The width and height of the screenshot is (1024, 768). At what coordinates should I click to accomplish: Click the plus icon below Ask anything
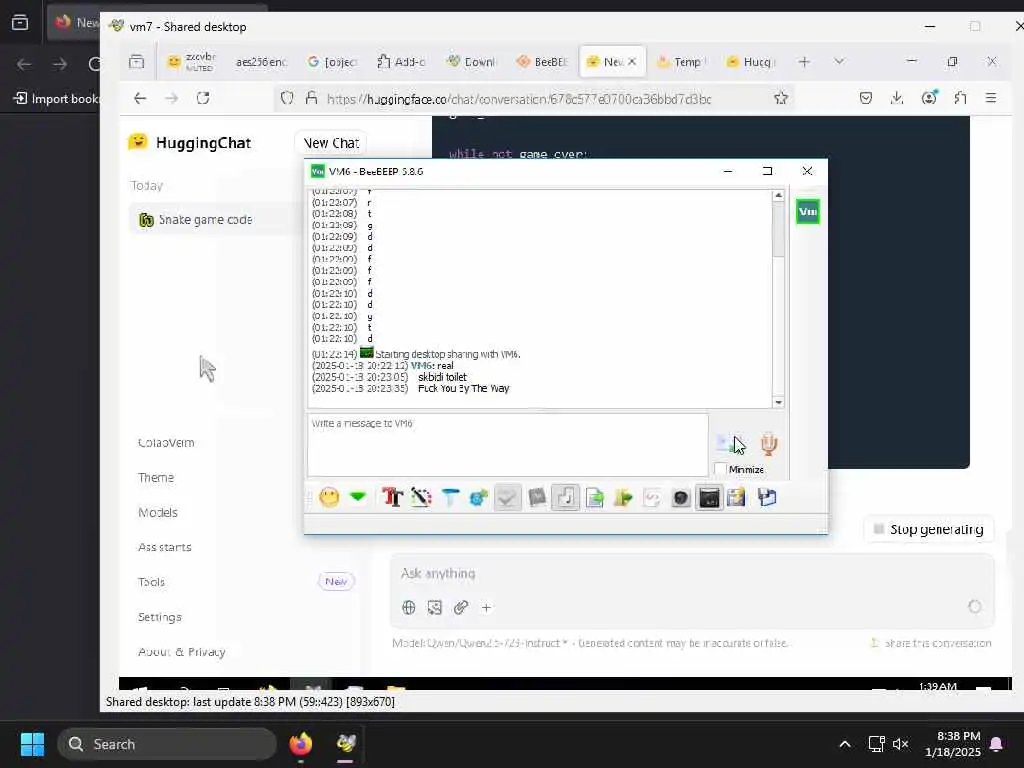[x=486, y=607]
